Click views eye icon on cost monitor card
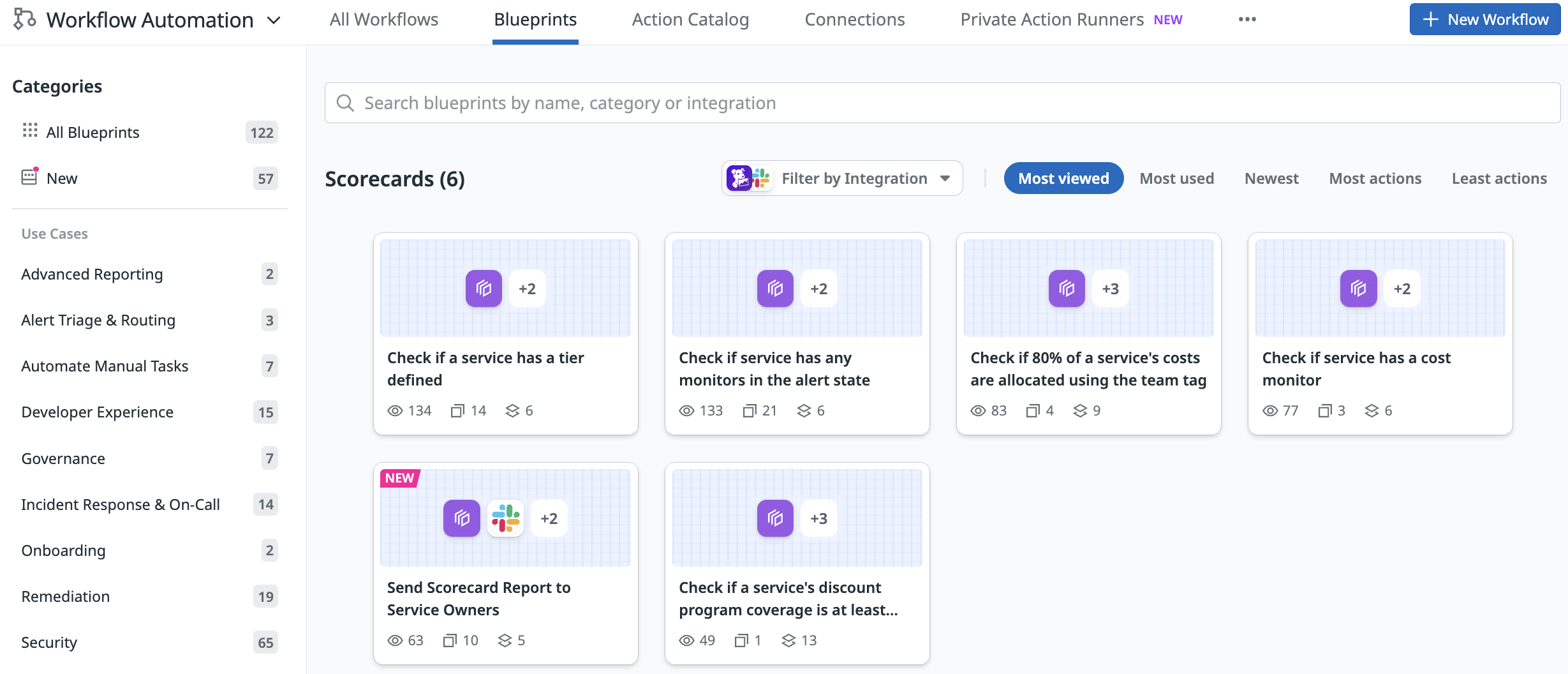The height and width of the screenshot is (674, 1568). [x=1270, y=410]
